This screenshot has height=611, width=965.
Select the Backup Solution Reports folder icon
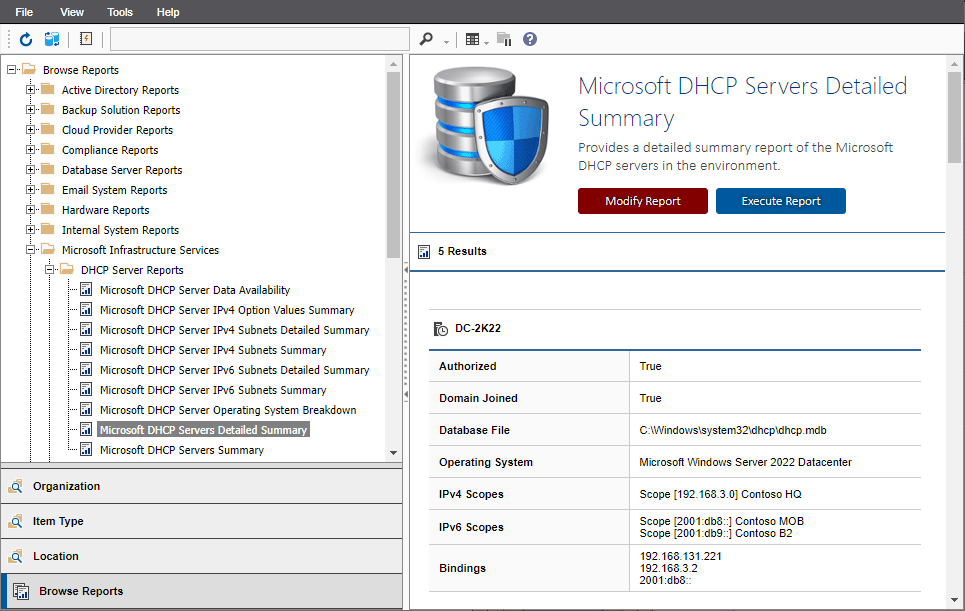click(48, 110)
